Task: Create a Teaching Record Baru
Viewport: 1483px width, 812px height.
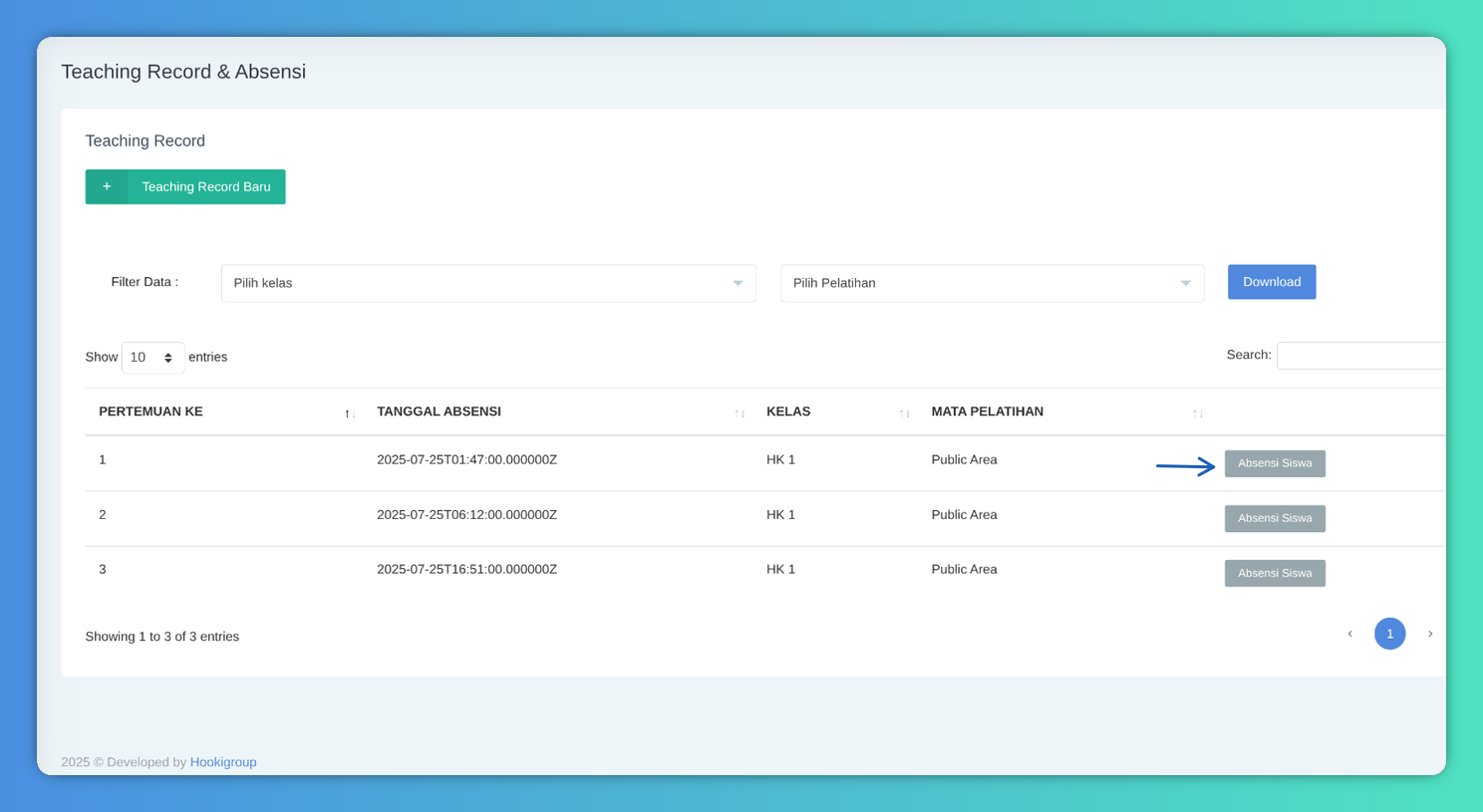Action: (205, 186)
